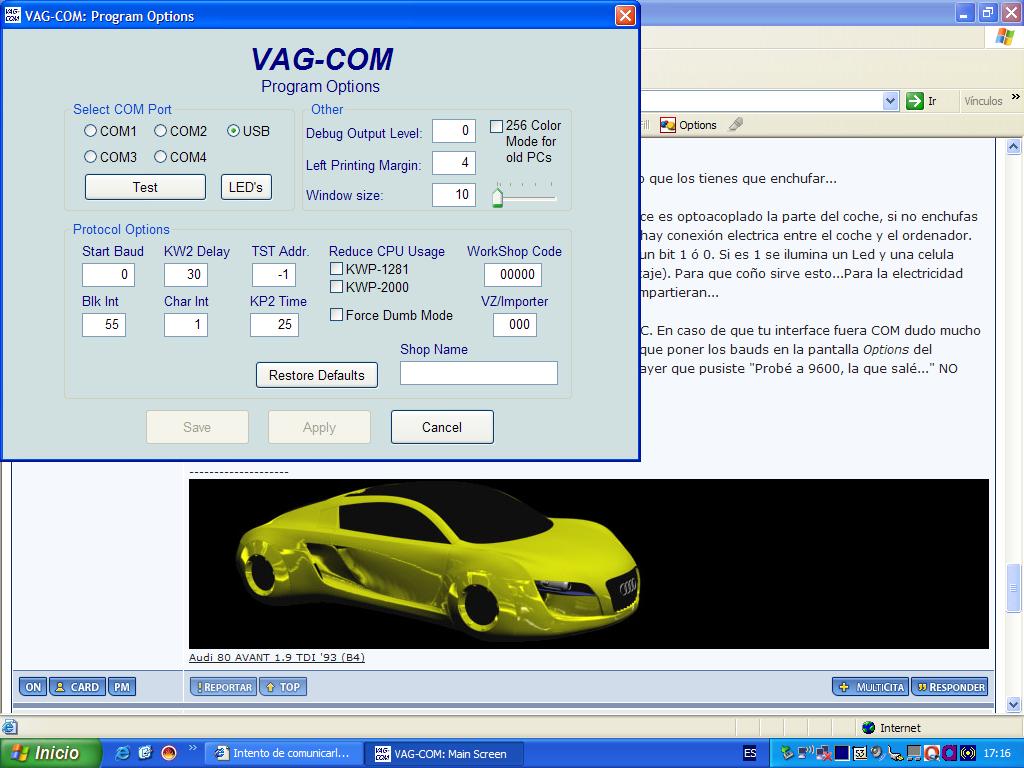
Task: Switch to Intento de comunicarl... taskbar window
Action: click(x=283, y=753)
